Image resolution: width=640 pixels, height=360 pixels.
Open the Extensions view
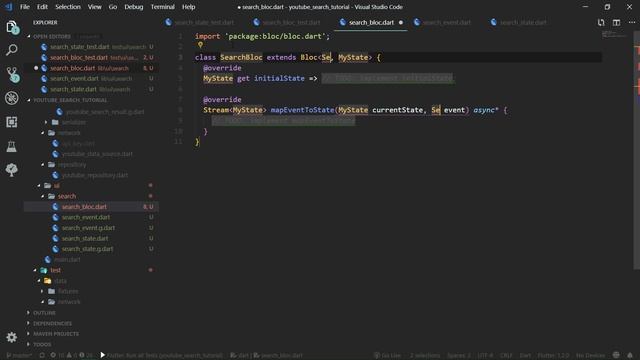[11, 122]
